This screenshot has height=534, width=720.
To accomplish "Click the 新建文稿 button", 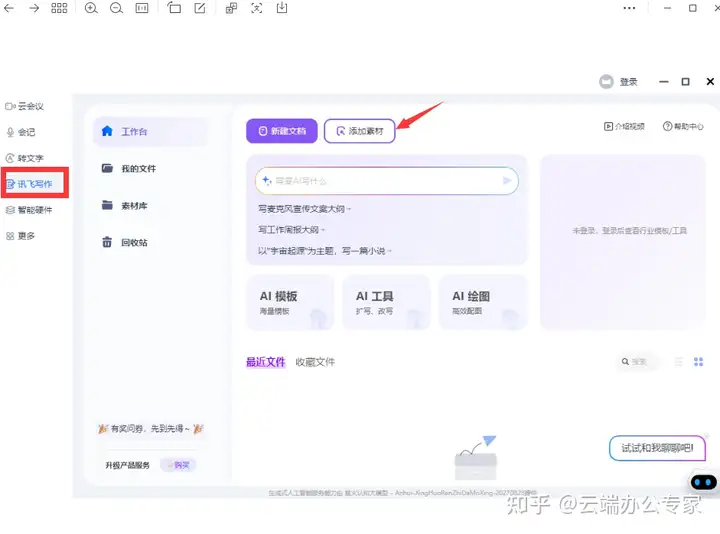I will pyautogui.click(x=281, y=131).
